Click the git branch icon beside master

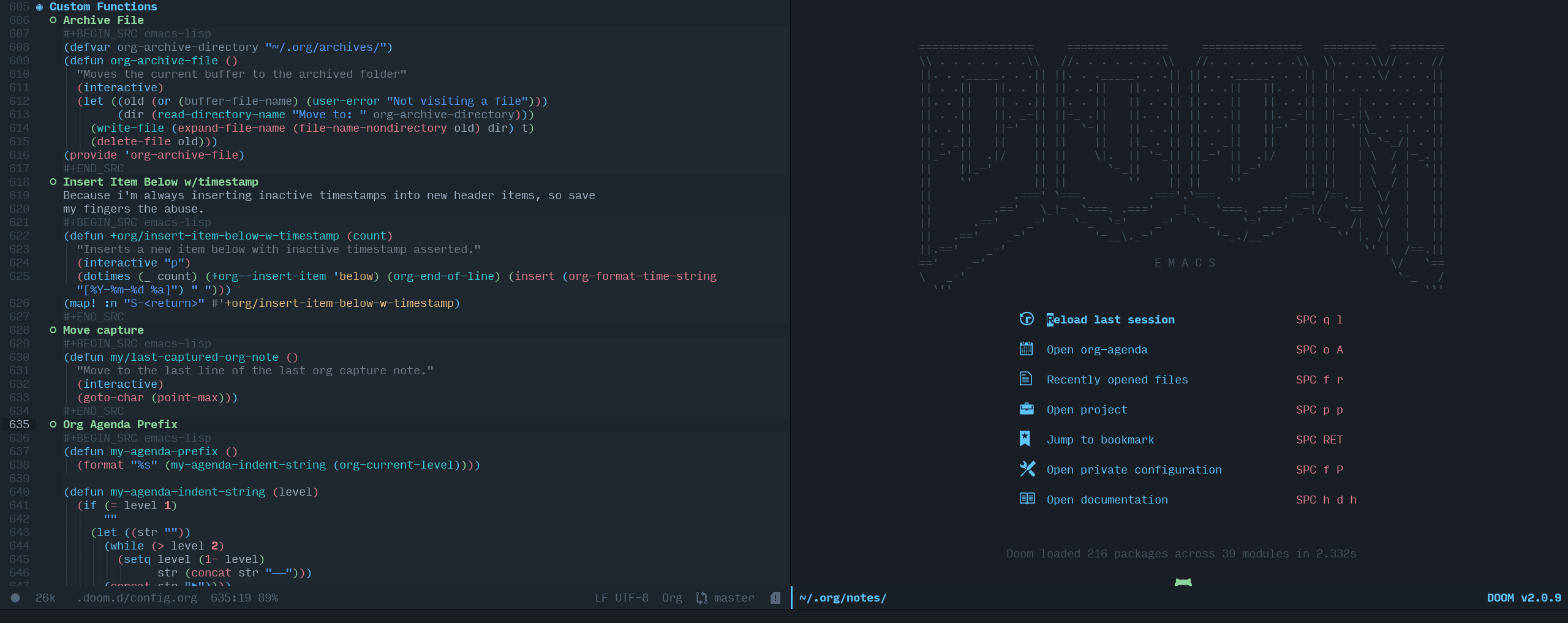702,598
